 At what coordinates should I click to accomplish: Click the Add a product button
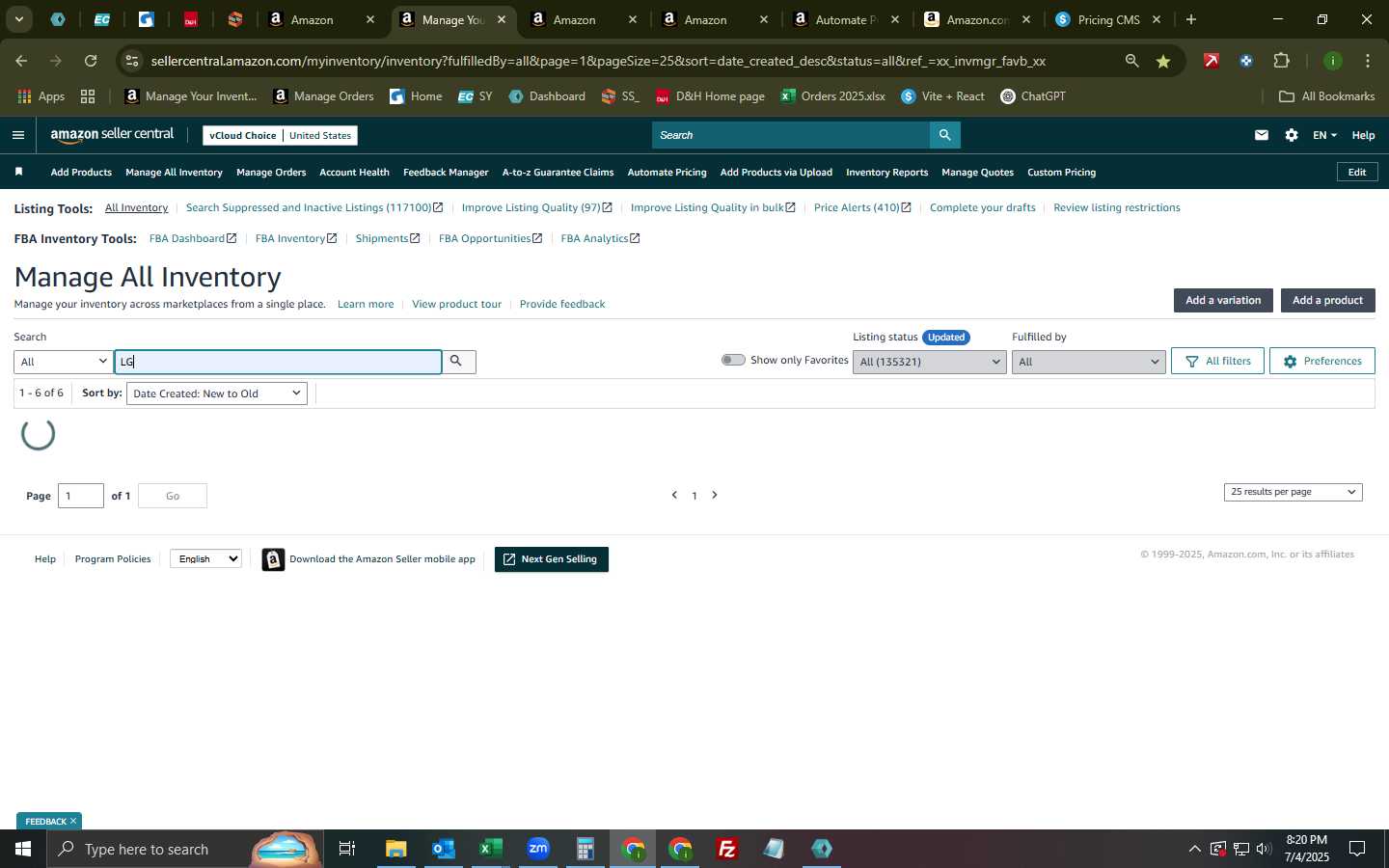[1327, 300]
